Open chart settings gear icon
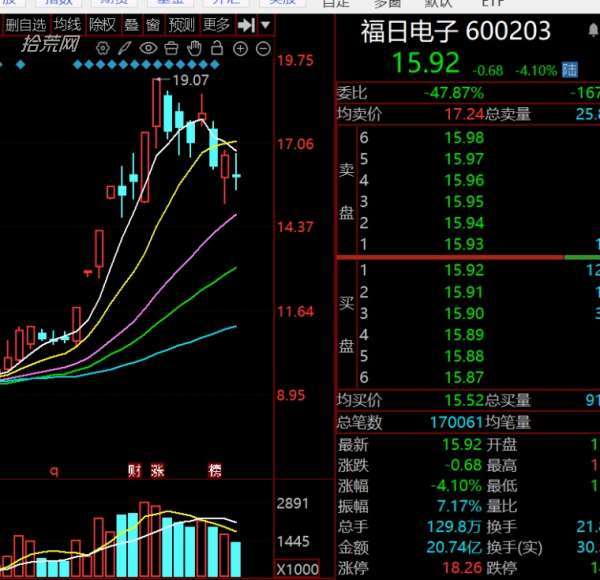Image resolution: width=600 pixels, height=580 pixels. point(103,49)
